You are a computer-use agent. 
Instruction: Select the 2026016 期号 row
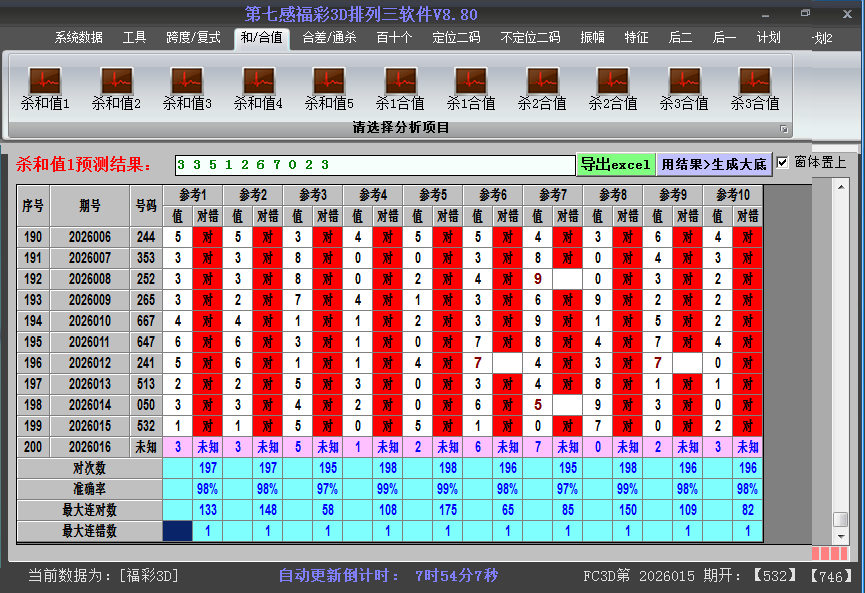pyautogui.click(x=89, y=447)
